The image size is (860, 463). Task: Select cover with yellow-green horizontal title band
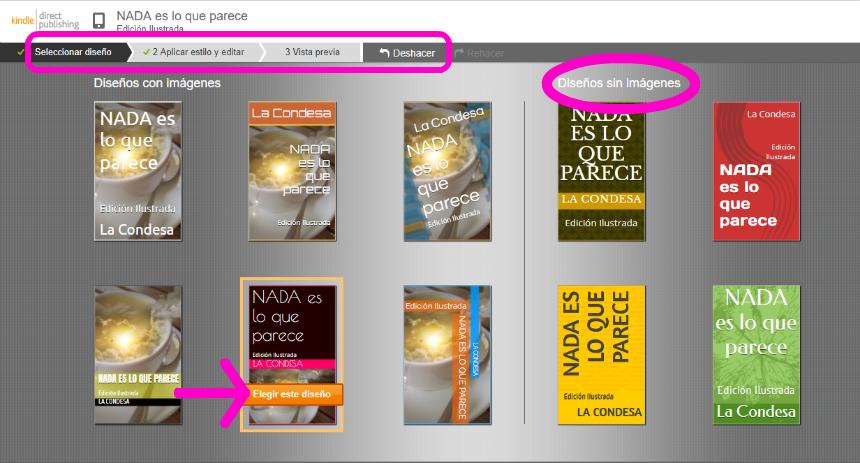point(138,354)
